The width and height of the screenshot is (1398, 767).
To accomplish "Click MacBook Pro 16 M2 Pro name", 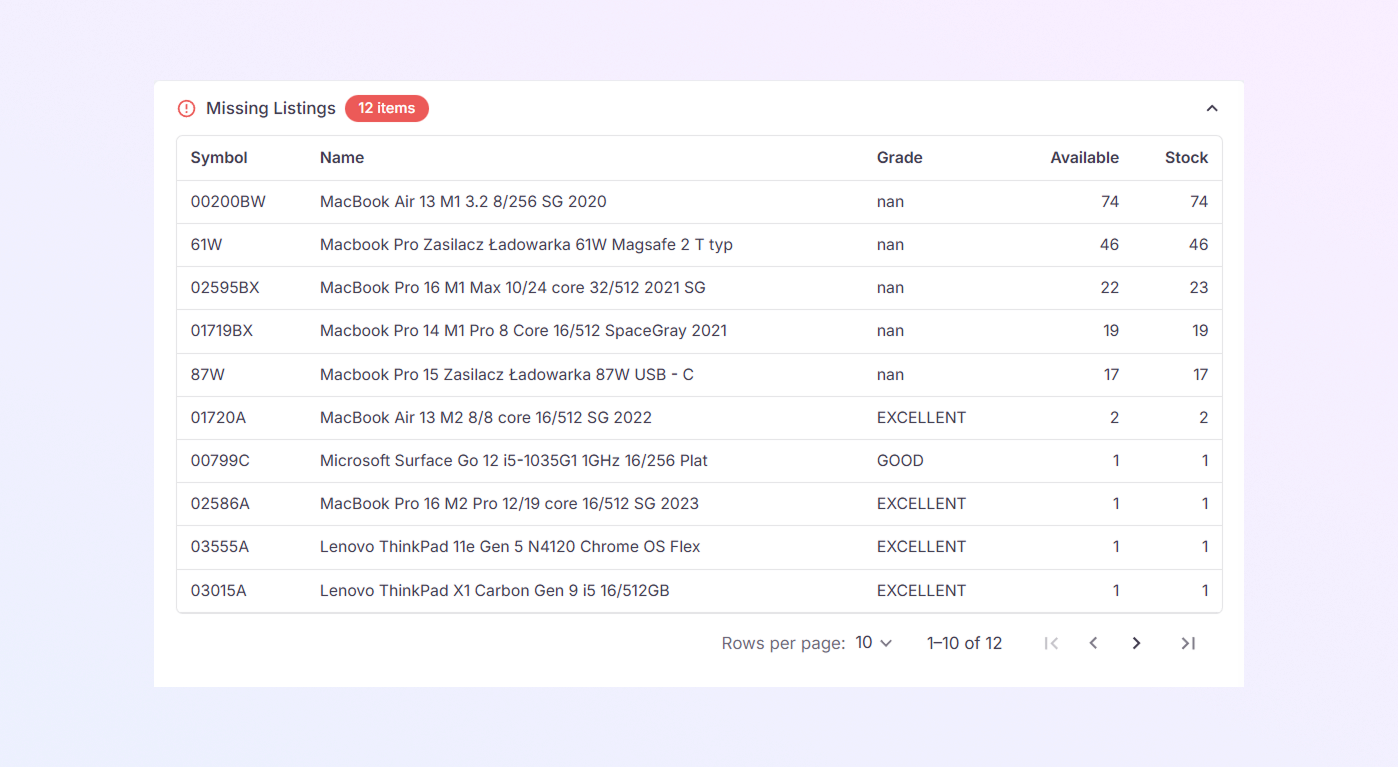I will [x=509, y=504].
